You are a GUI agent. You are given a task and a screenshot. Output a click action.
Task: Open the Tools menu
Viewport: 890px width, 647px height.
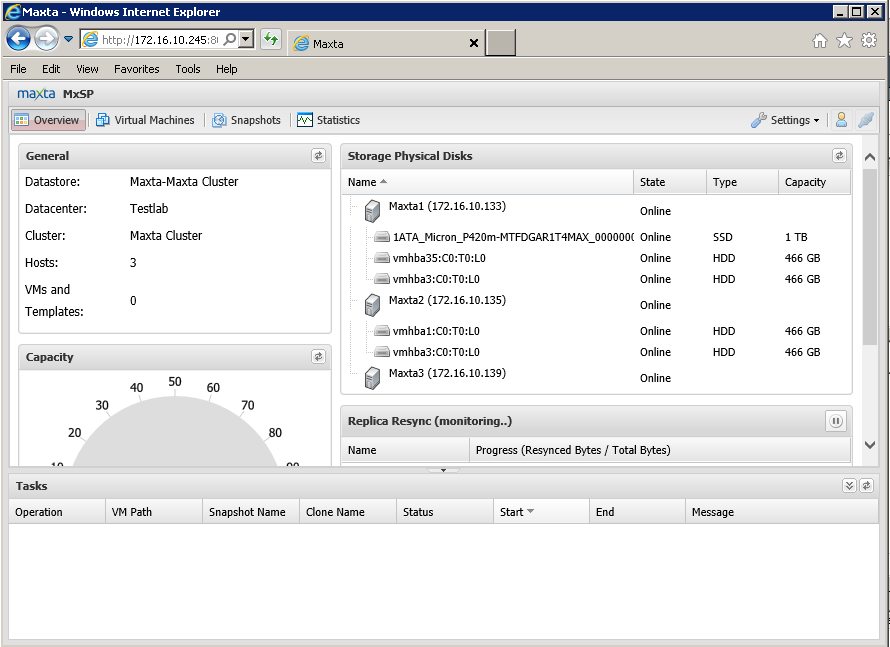[x=188, y=69]
